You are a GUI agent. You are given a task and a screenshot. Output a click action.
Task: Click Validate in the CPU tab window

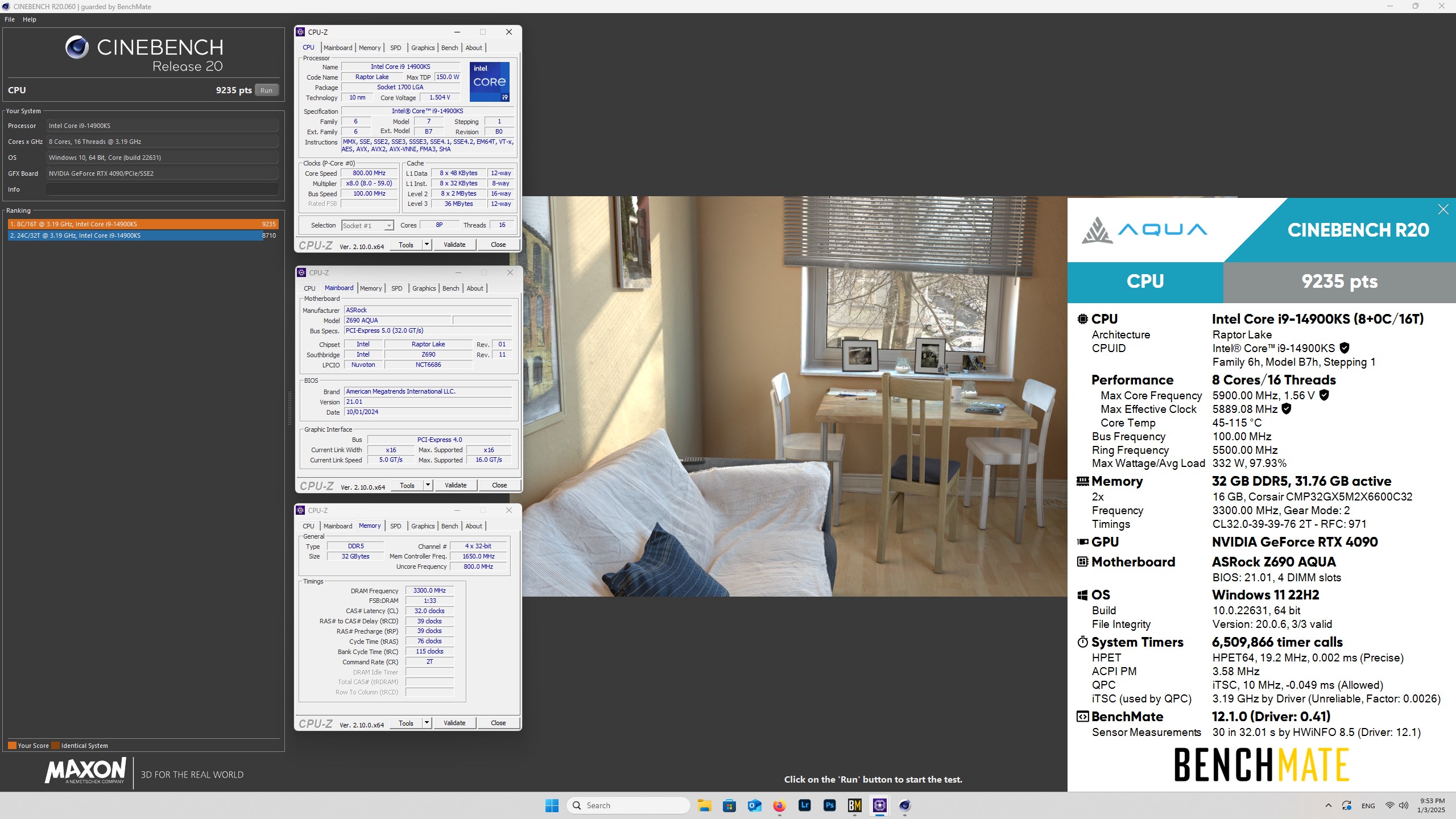tap(454, 245)
